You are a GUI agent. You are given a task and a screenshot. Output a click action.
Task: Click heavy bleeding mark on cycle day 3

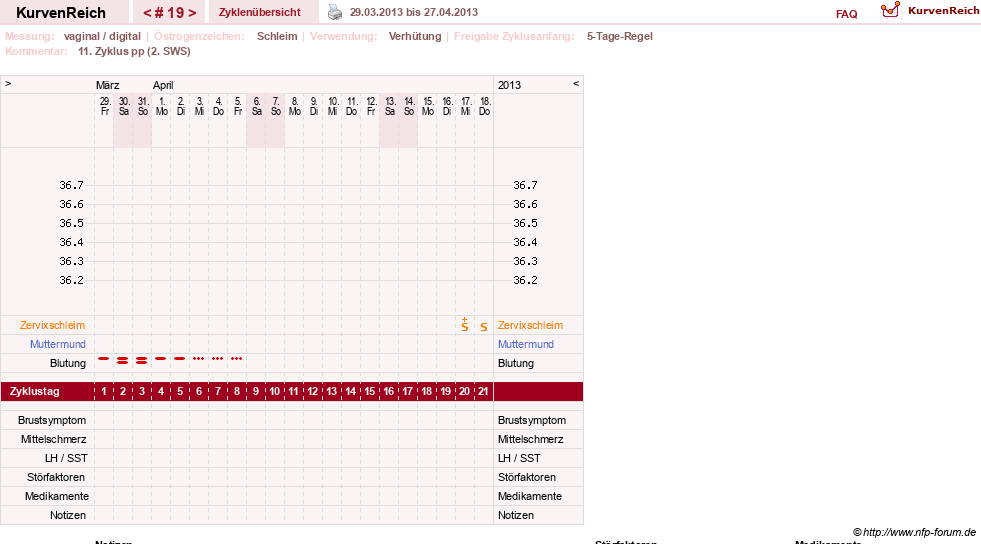click(x=141, y=360)
